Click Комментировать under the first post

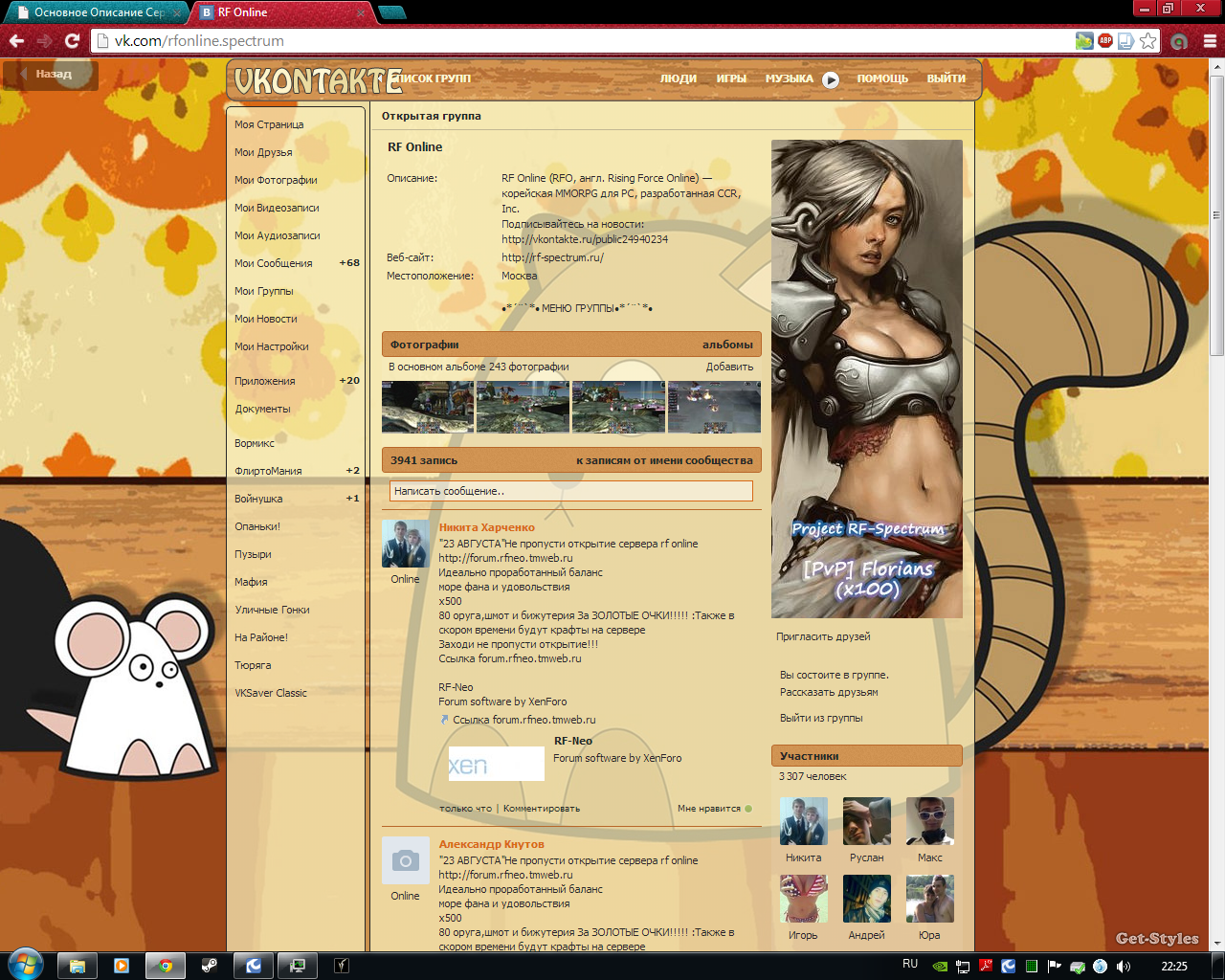point(542,809)
